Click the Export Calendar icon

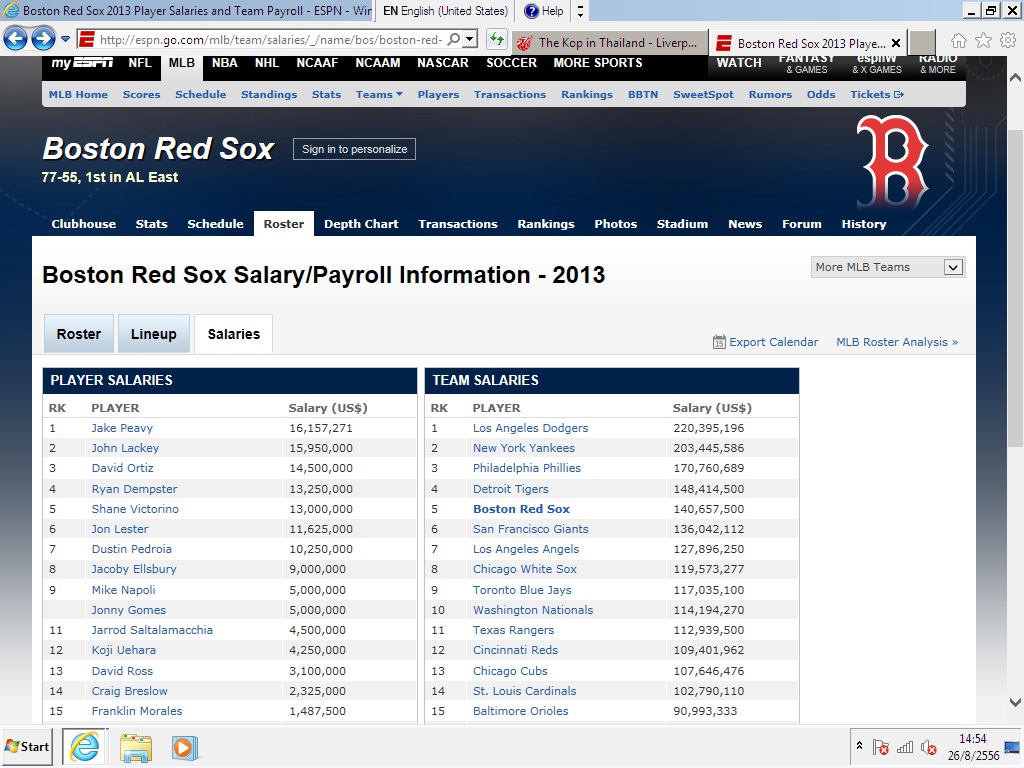coord(718,342)
